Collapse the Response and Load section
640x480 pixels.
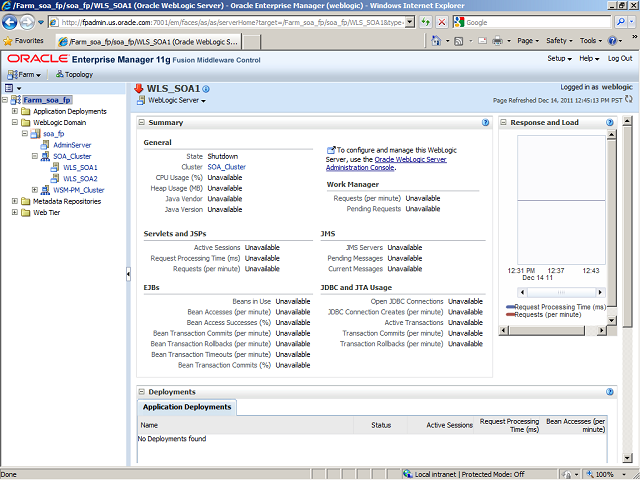[x=504, y=122]
